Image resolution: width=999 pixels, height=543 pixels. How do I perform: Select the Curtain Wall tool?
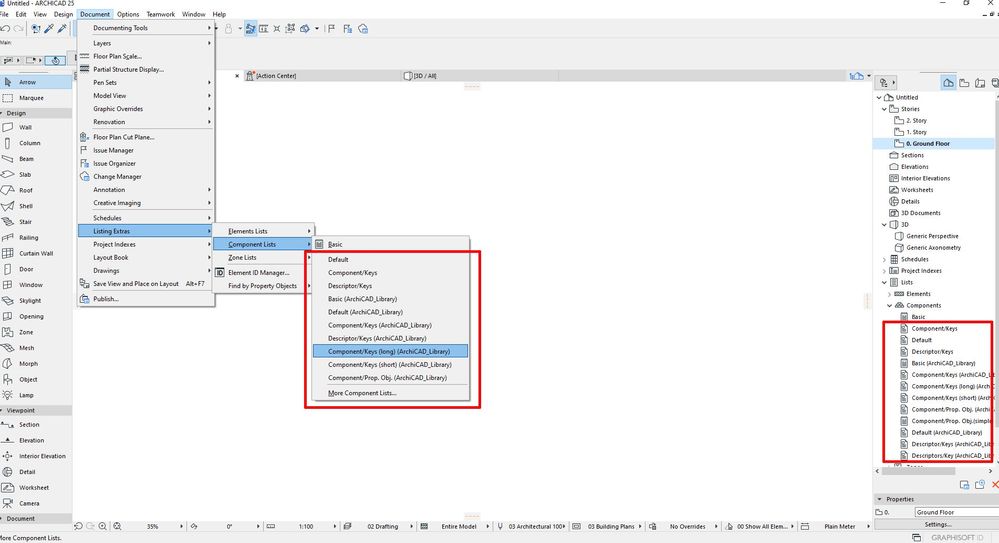[36, 254]
